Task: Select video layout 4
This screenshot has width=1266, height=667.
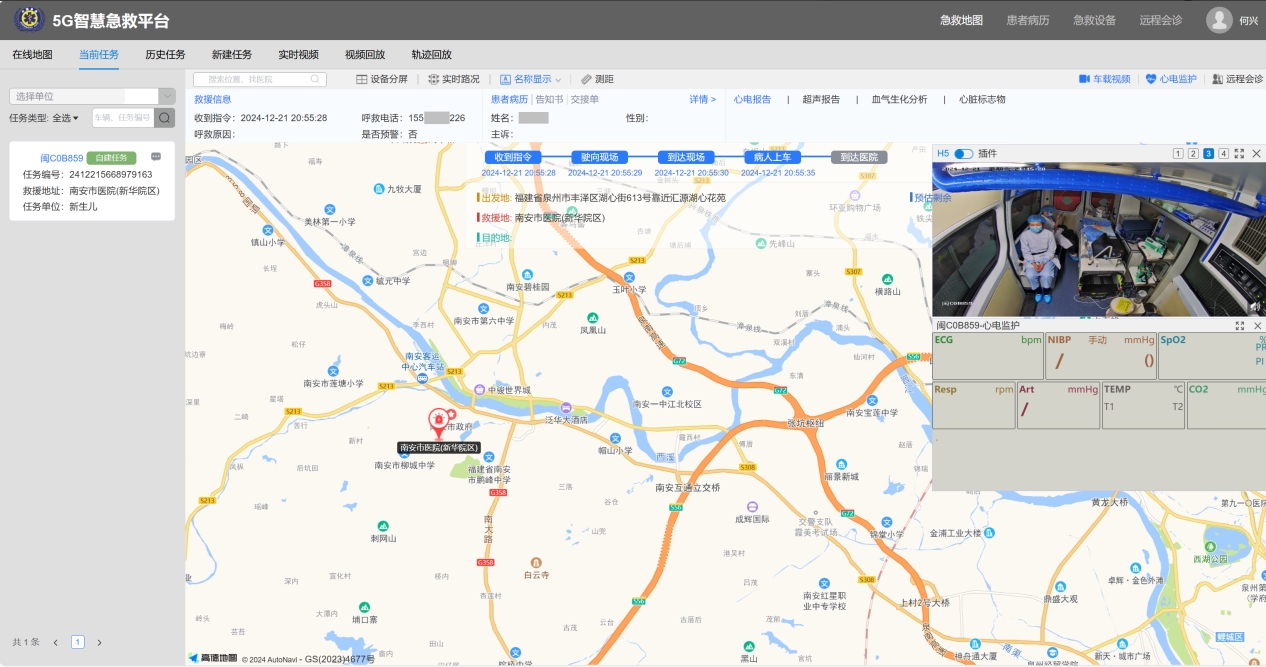Action: [1223, 154]
